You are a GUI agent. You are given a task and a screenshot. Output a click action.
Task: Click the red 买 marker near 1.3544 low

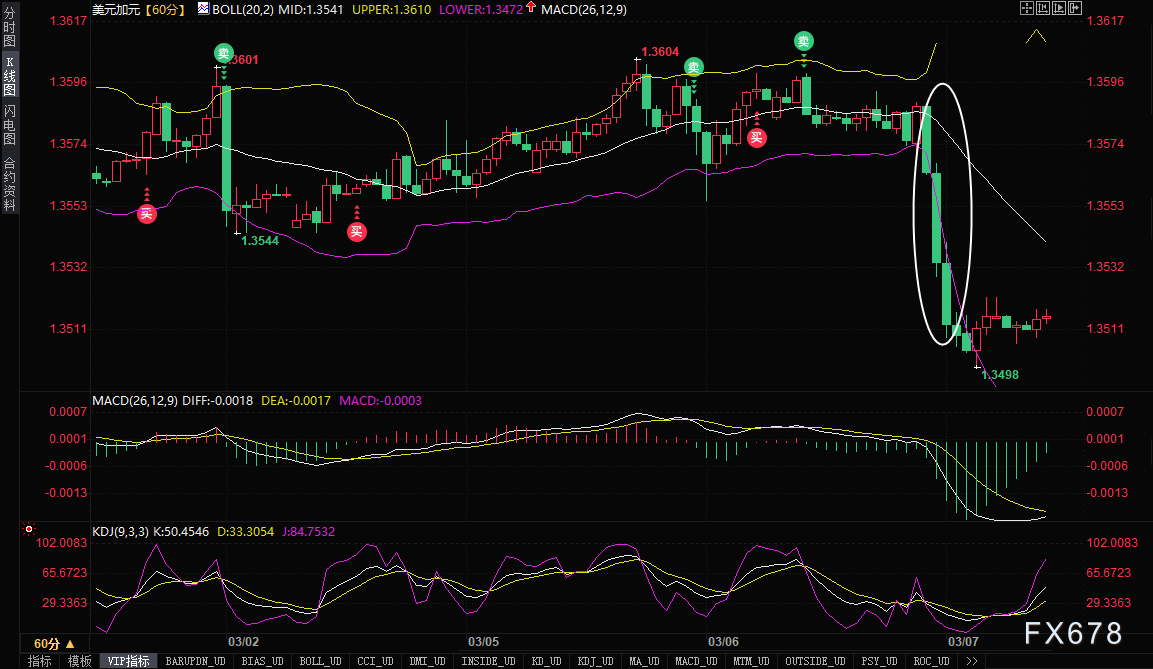[x=357, y=232]
